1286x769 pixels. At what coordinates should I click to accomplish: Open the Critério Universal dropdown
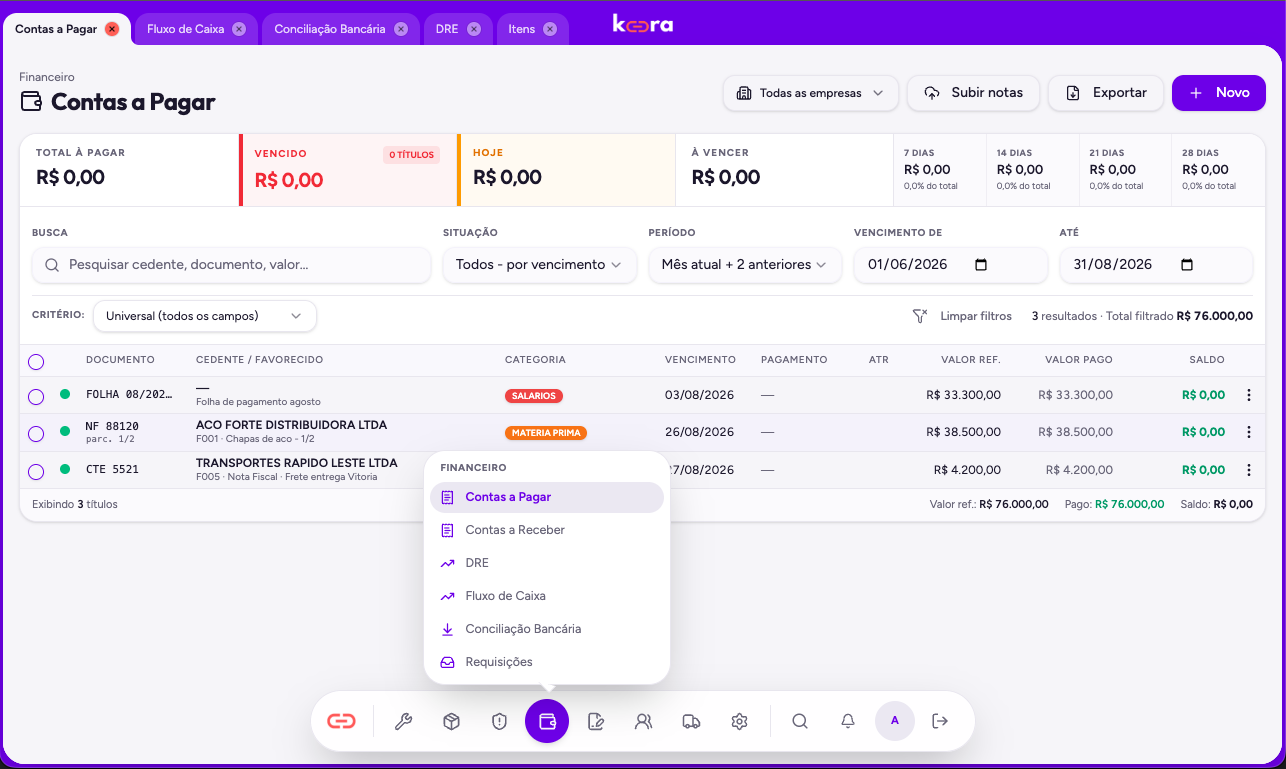[205, 316]
